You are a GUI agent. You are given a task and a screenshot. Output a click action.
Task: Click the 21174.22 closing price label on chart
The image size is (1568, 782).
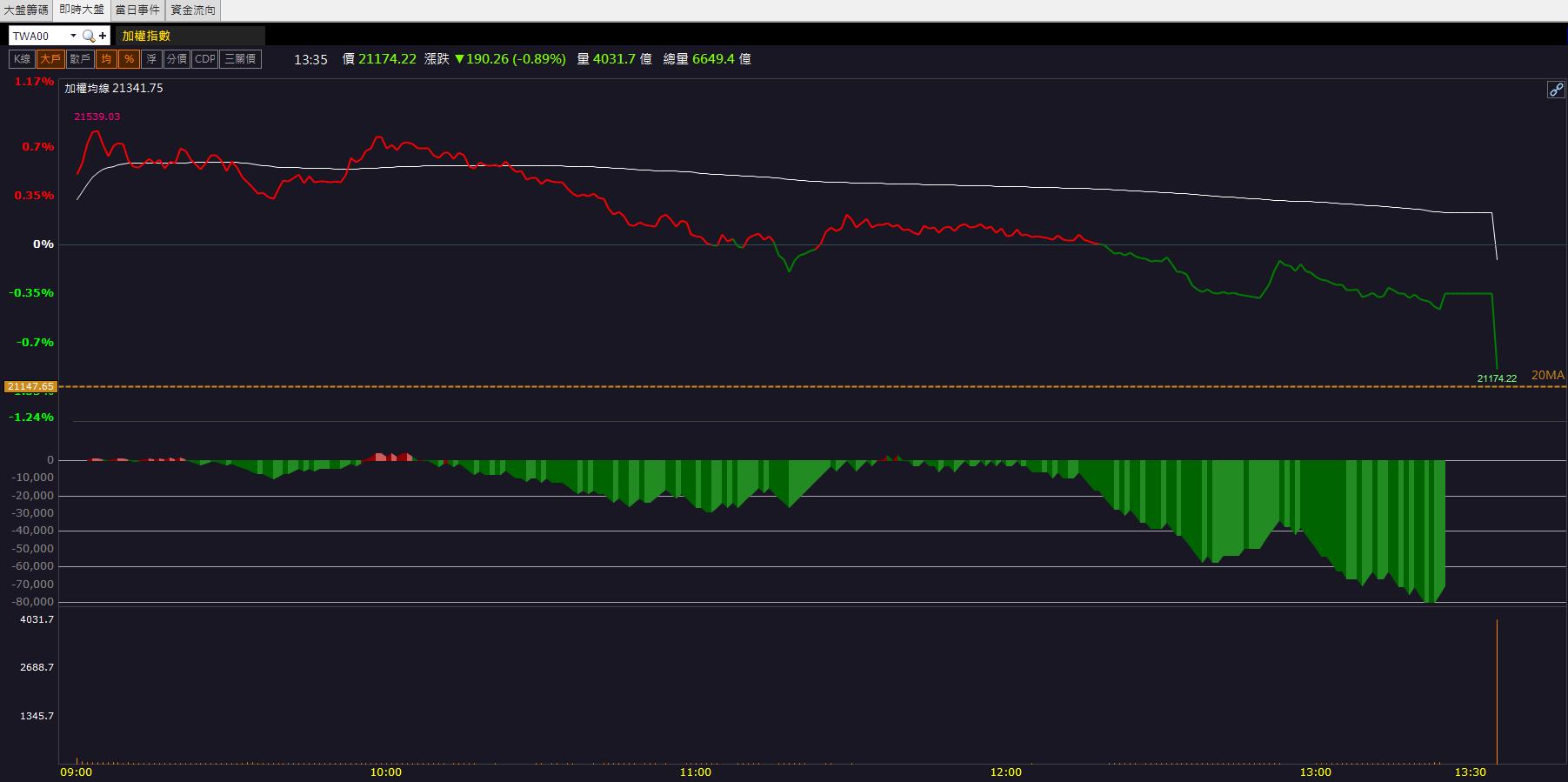coord(1497,378)
